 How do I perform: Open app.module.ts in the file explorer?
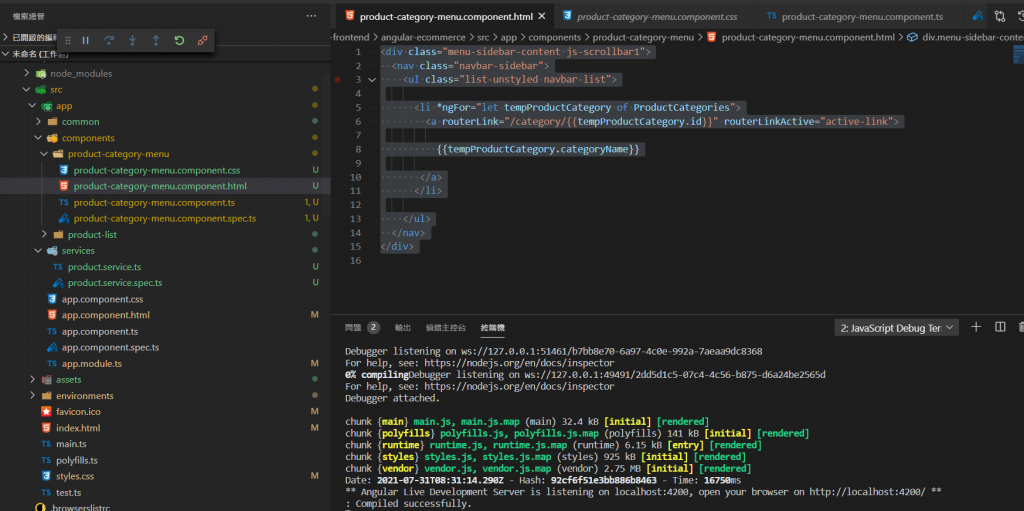coord(91,364)
